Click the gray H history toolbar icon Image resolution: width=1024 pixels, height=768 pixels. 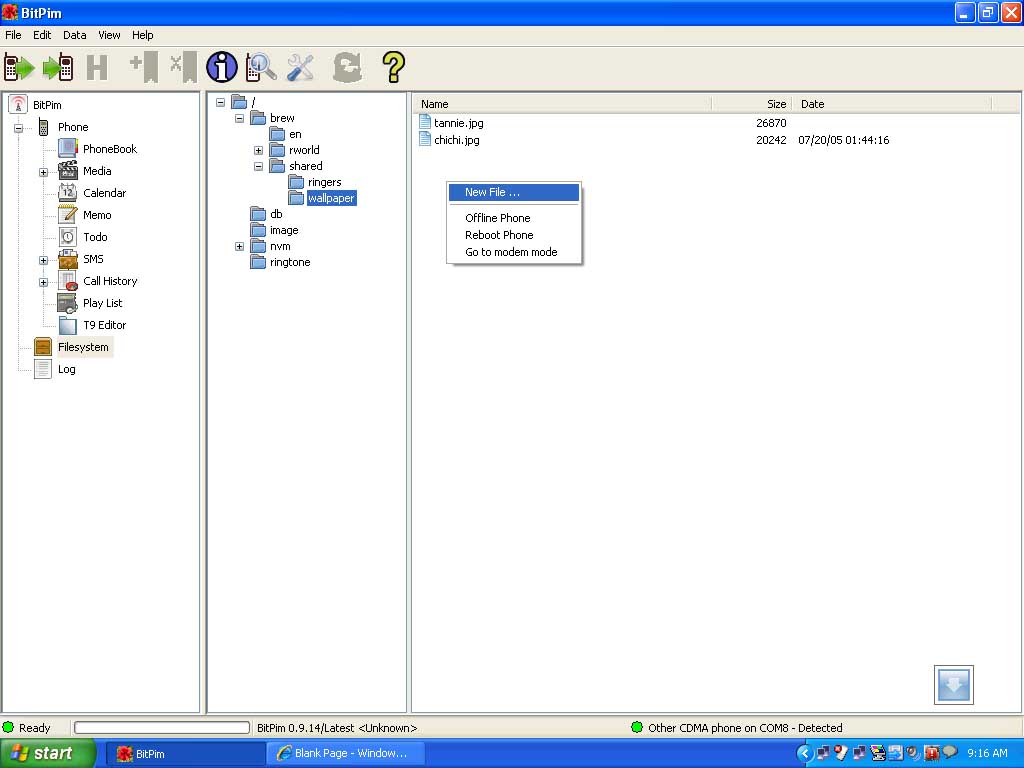pos(97,68)
